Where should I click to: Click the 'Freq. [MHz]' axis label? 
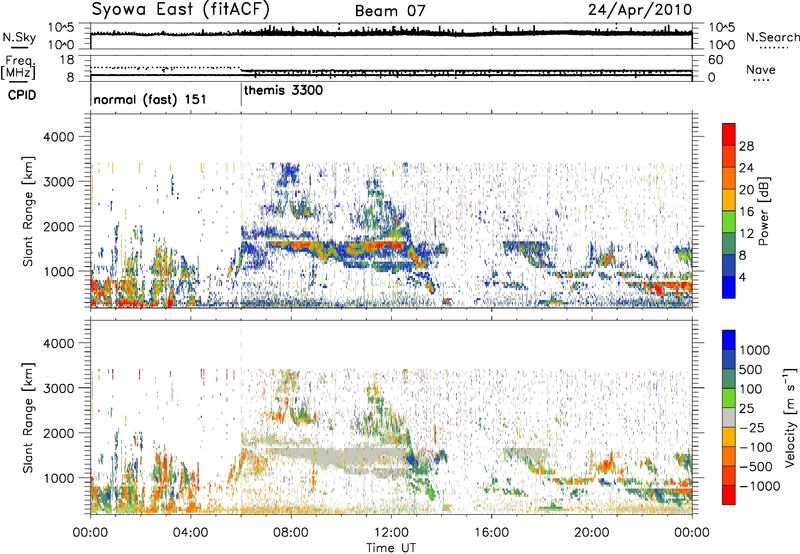click(18, 67)
